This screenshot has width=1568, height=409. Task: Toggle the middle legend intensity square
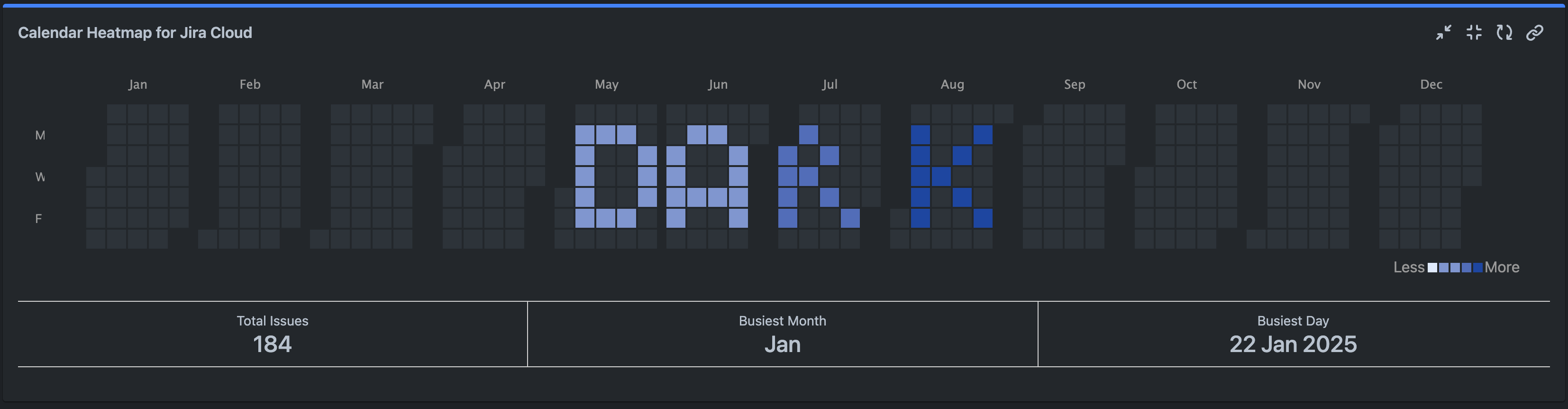coord(1455,268)
